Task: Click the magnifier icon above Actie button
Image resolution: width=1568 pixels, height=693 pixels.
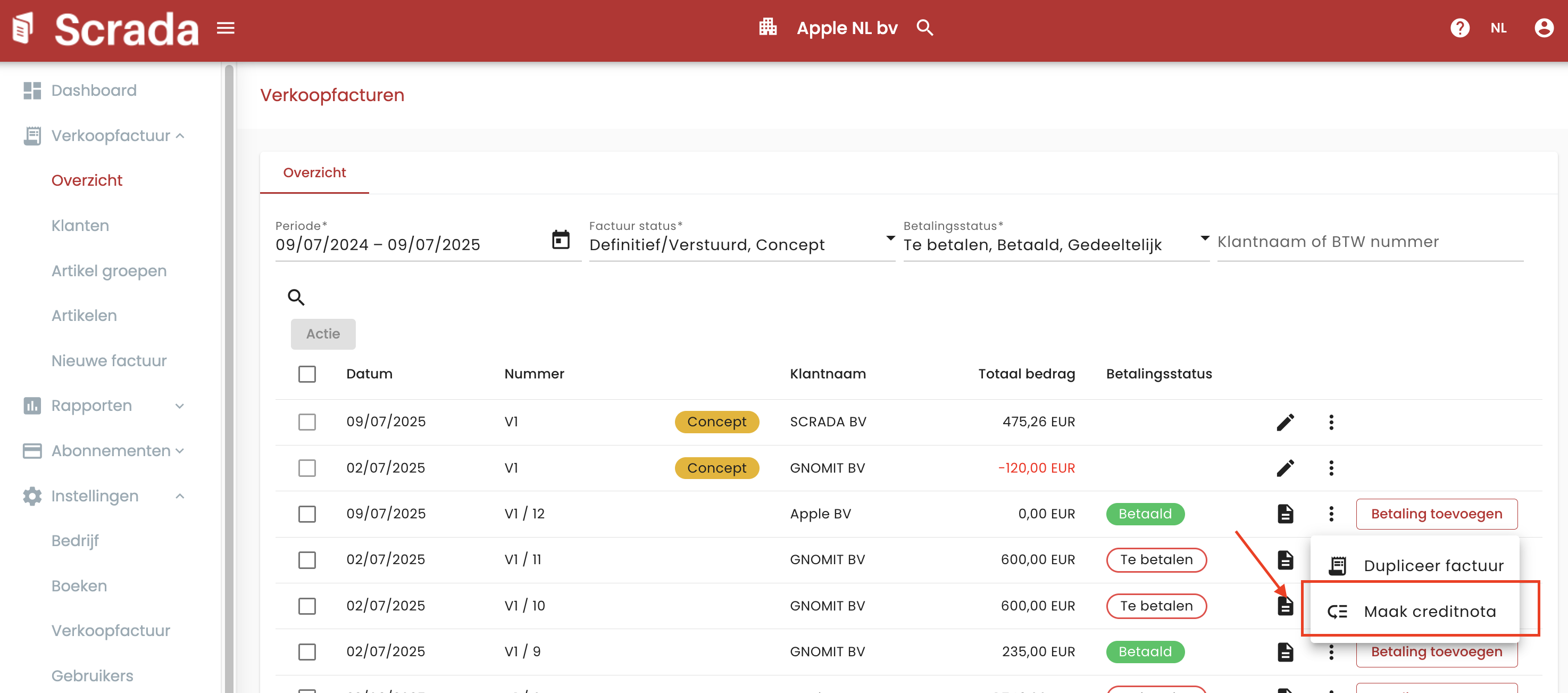Action: [x=296, y=297]
